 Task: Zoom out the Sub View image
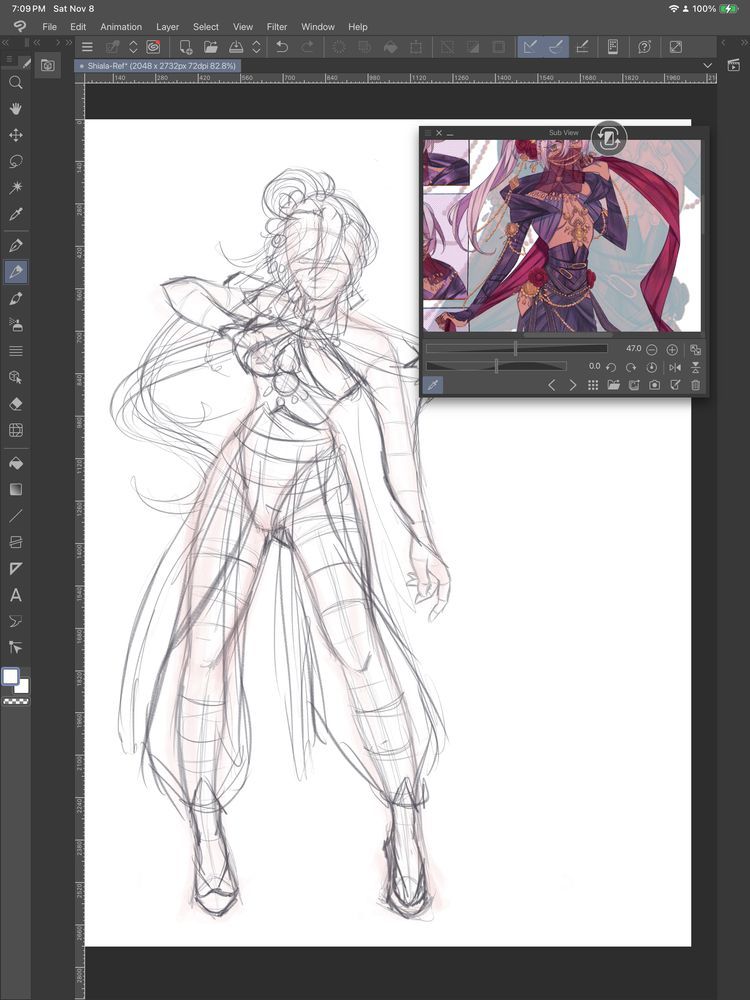pos(651,349)
